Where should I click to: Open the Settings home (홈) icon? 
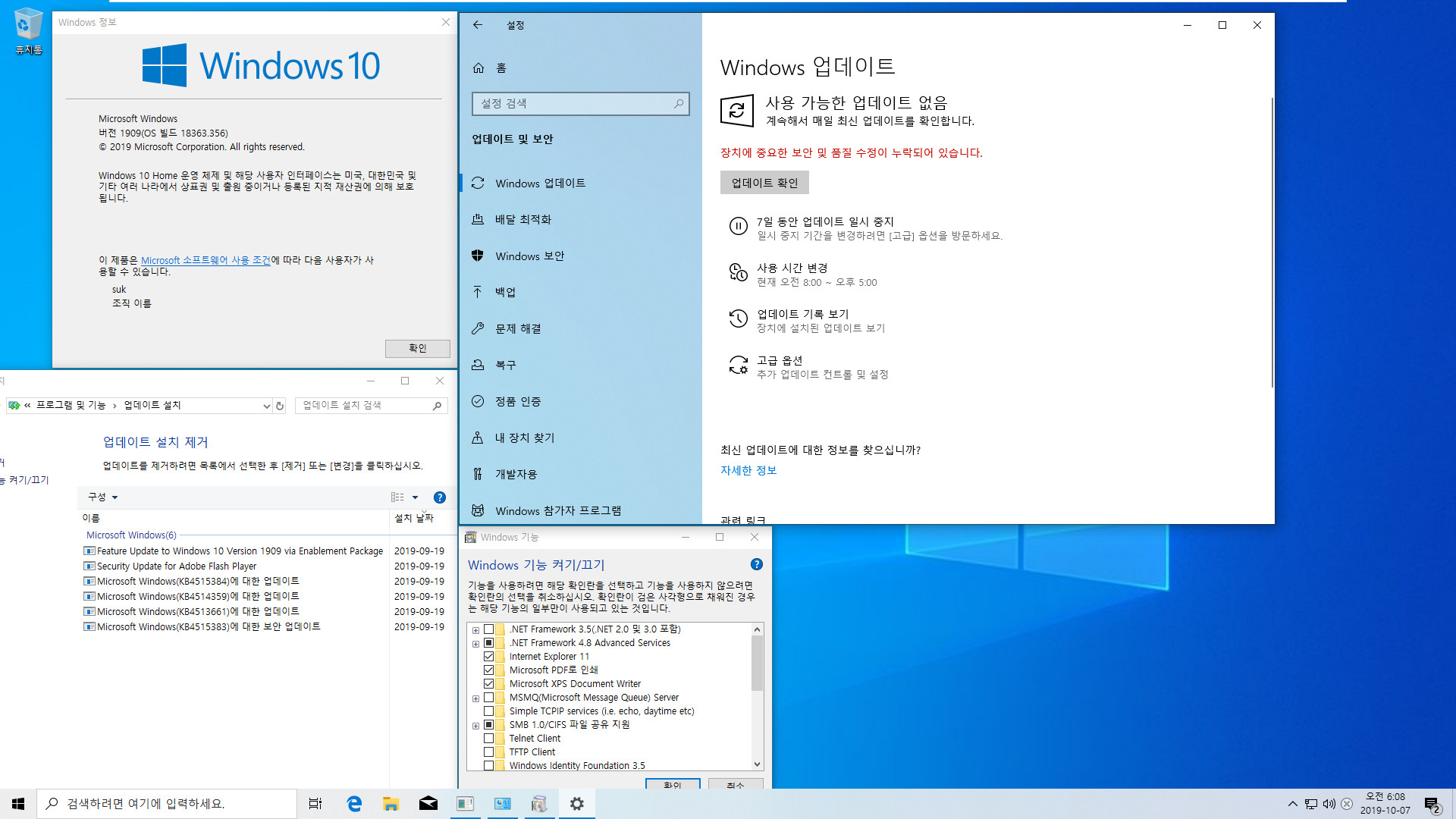tap(479, 67)
